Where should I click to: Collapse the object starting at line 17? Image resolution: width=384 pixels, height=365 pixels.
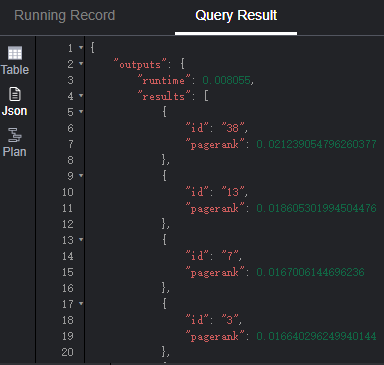point(81,303)
